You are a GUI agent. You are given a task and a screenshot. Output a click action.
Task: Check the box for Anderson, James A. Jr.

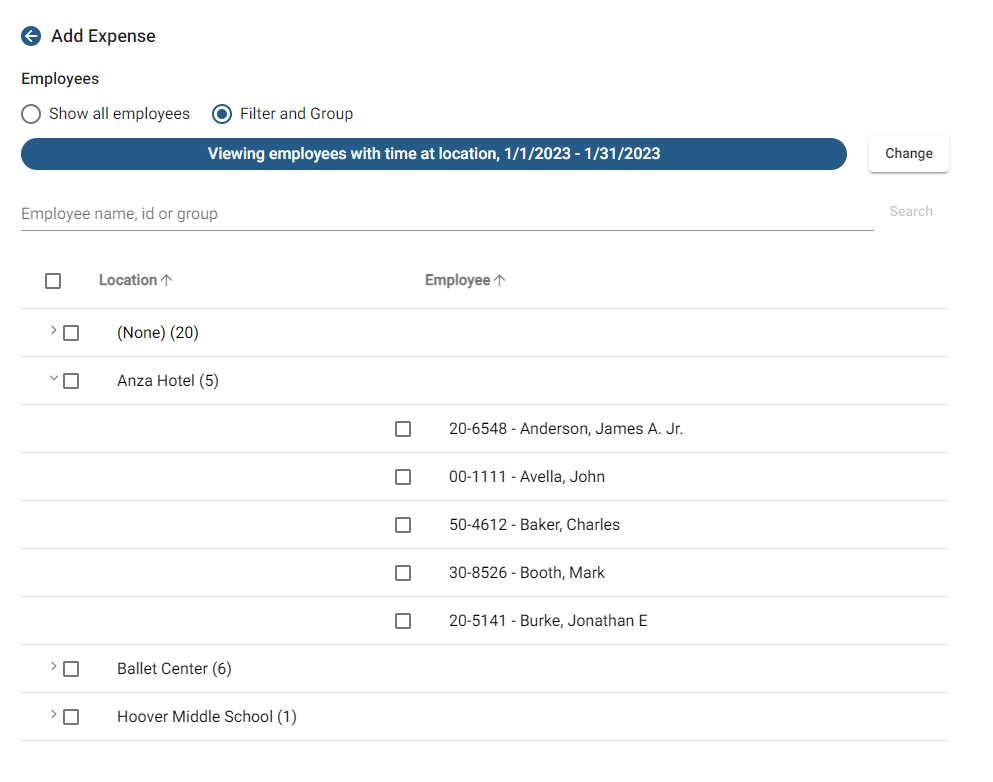coord(403,429)
